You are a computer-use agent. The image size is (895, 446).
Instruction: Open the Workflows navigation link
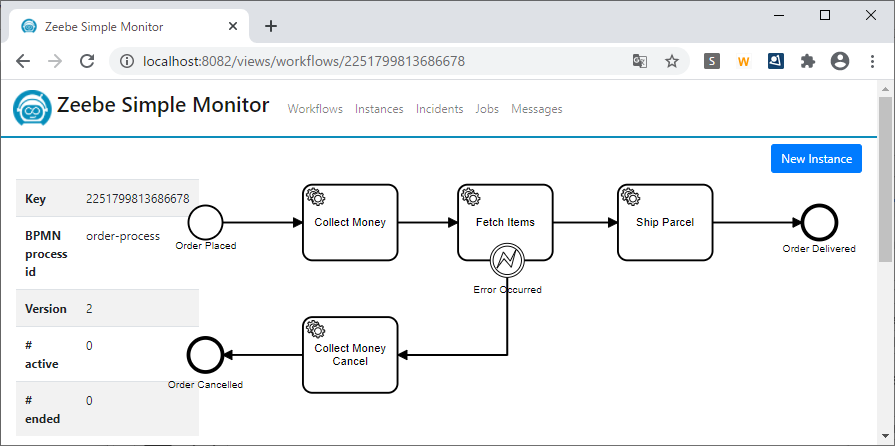pyautogui.click(x=315, y=109)
